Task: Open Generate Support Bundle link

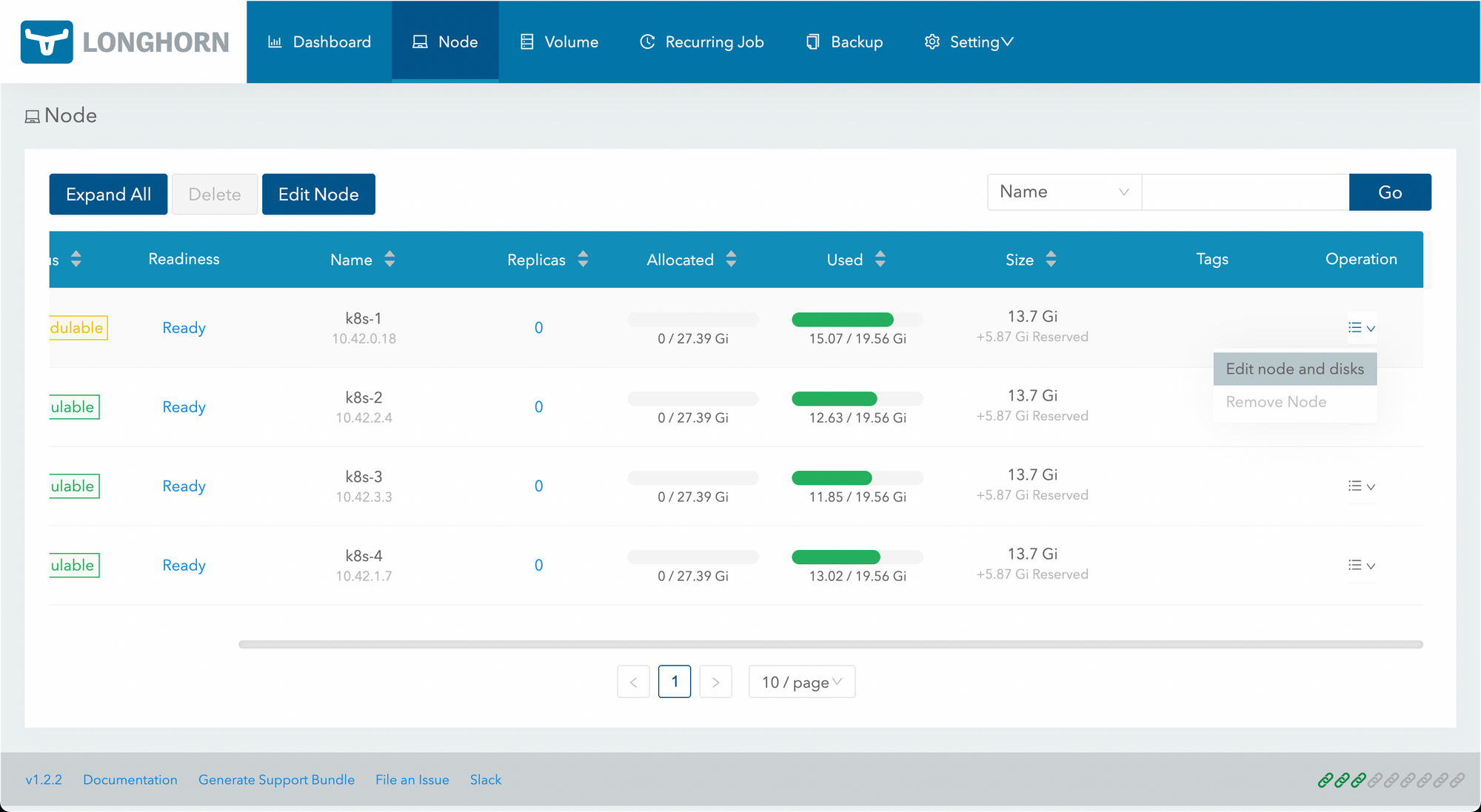Action: 276,779
